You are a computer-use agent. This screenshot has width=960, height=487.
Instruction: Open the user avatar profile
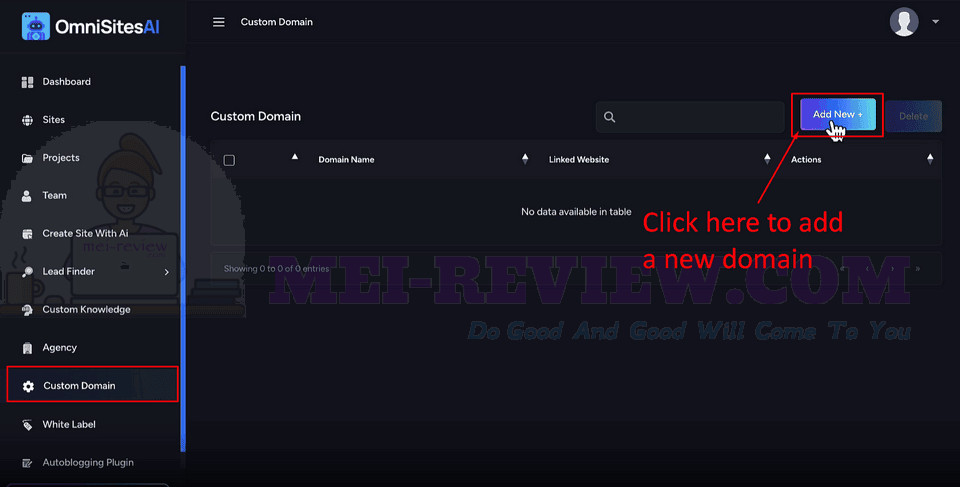coord(904,22)
